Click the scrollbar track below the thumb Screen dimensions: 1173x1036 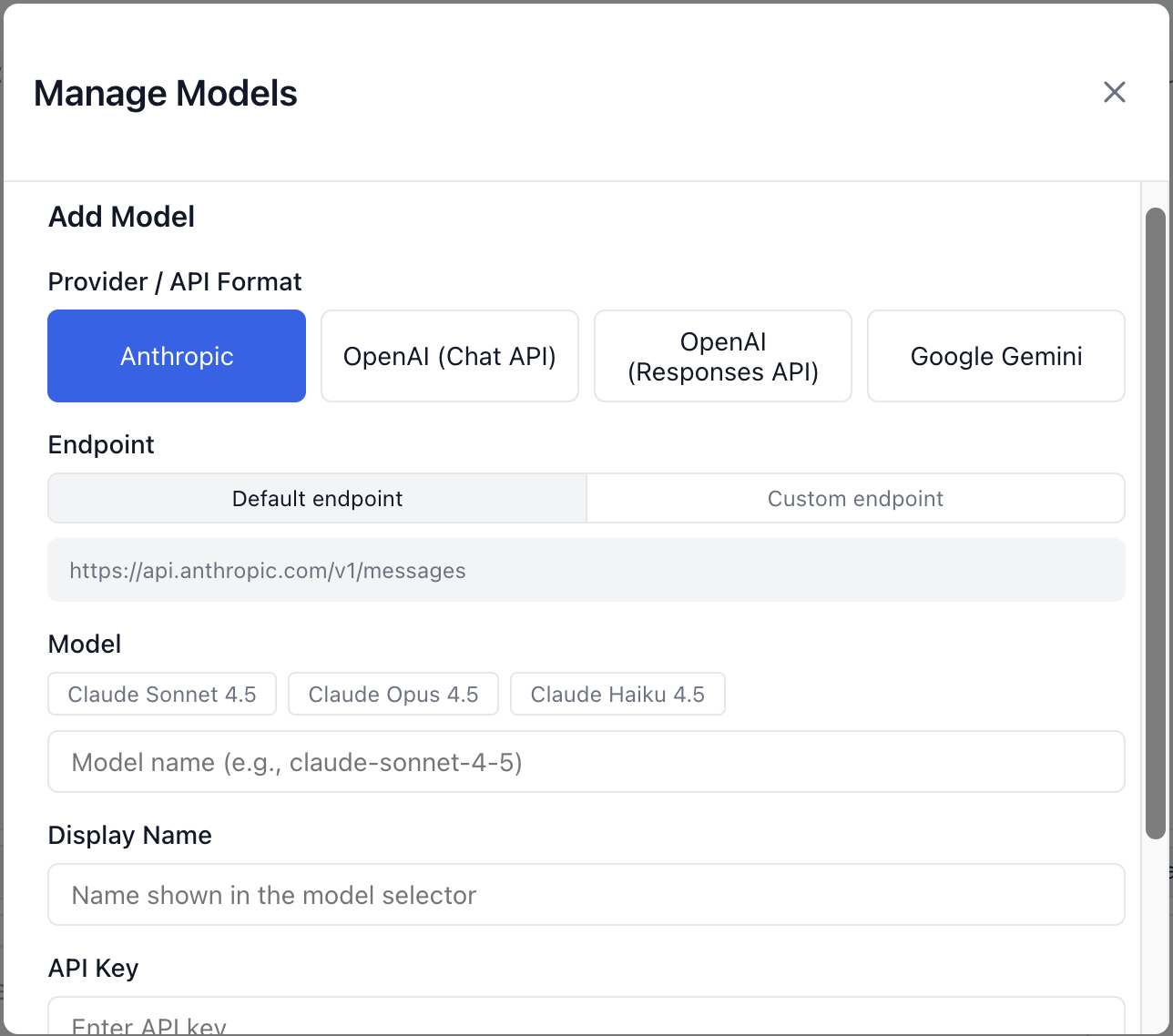(x=1155, y=938)
